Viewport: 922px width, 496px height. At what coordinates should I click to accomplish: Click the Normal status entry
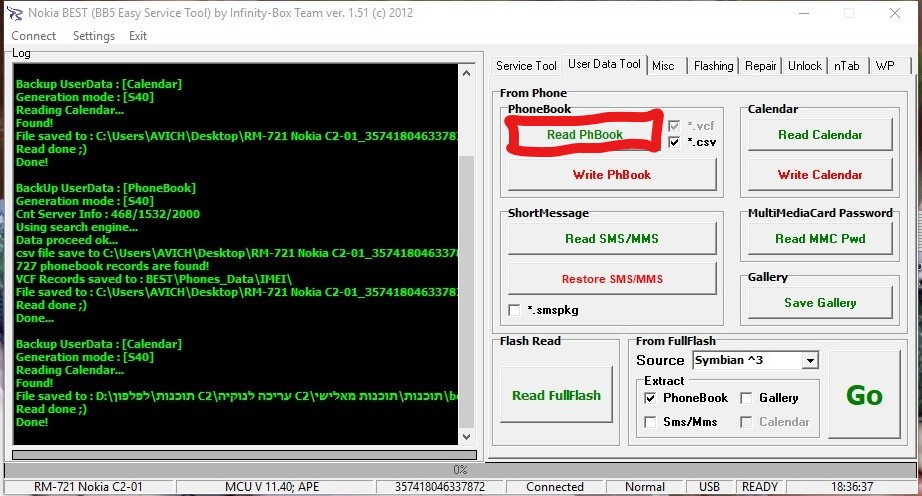point(645,487)
